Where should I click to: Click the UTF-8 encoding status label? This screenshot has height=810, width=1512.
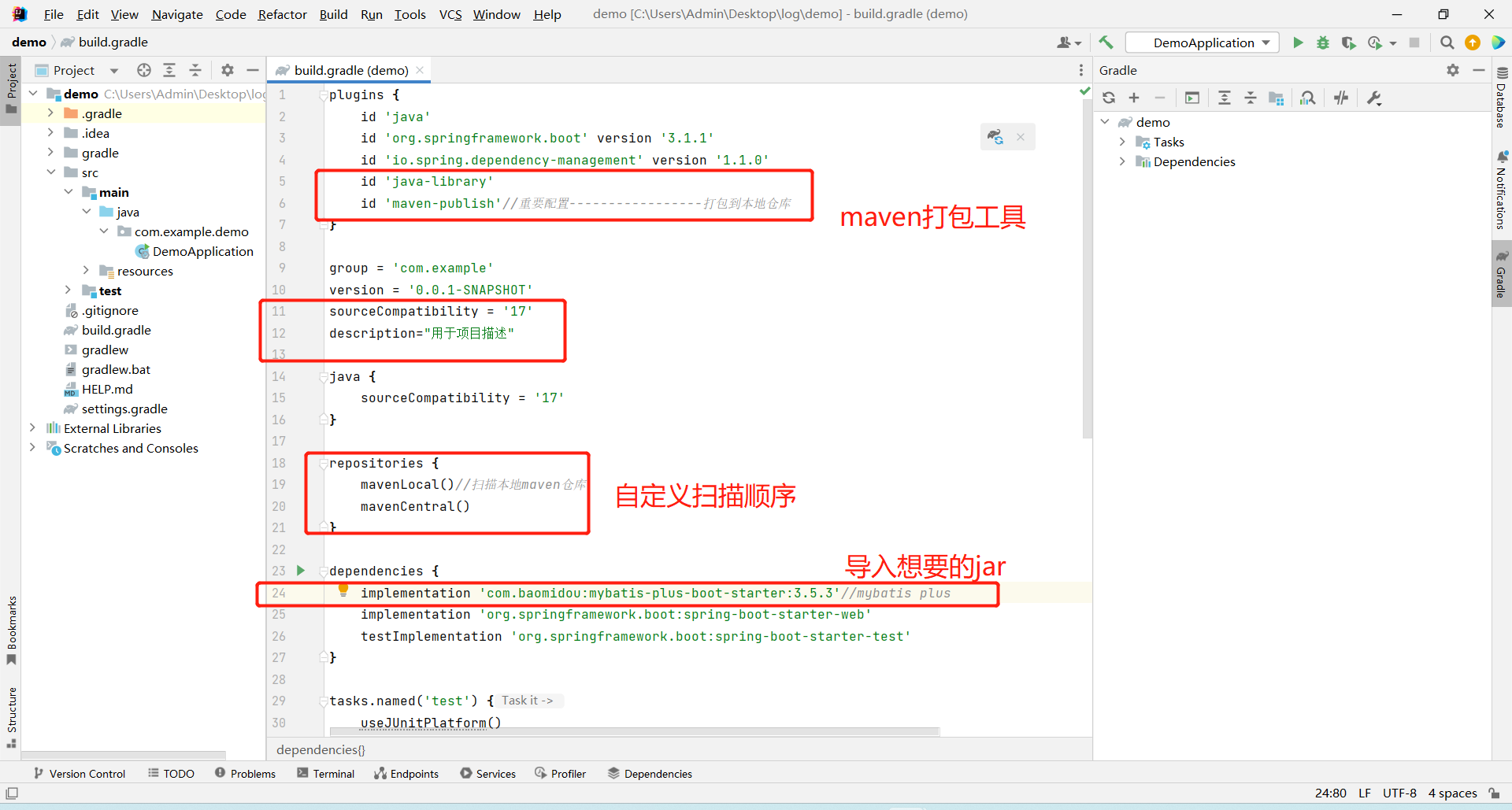coord(1399,793)
